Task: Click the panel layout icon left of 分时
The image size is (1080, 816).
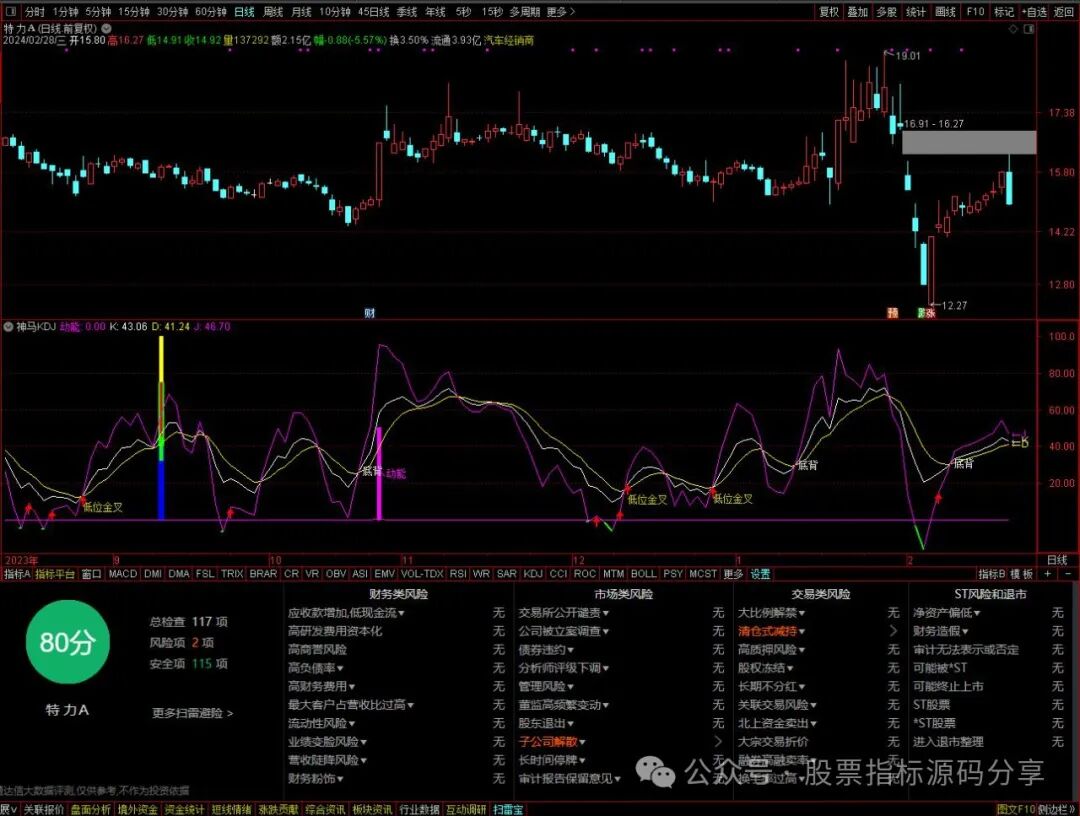Action: 10,12
